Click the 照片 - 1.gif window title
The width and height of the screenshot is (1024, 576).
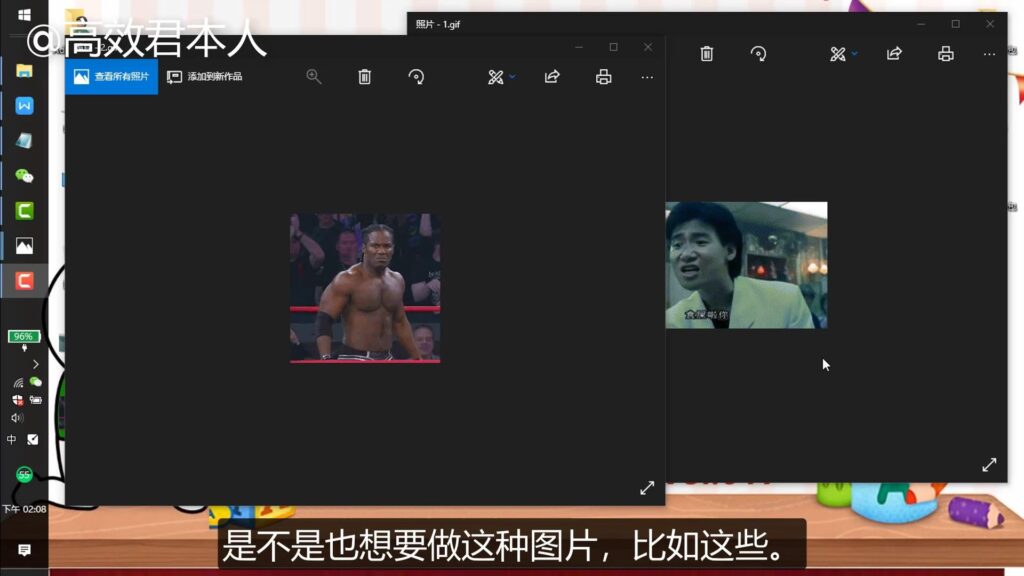tap(438, 24)
